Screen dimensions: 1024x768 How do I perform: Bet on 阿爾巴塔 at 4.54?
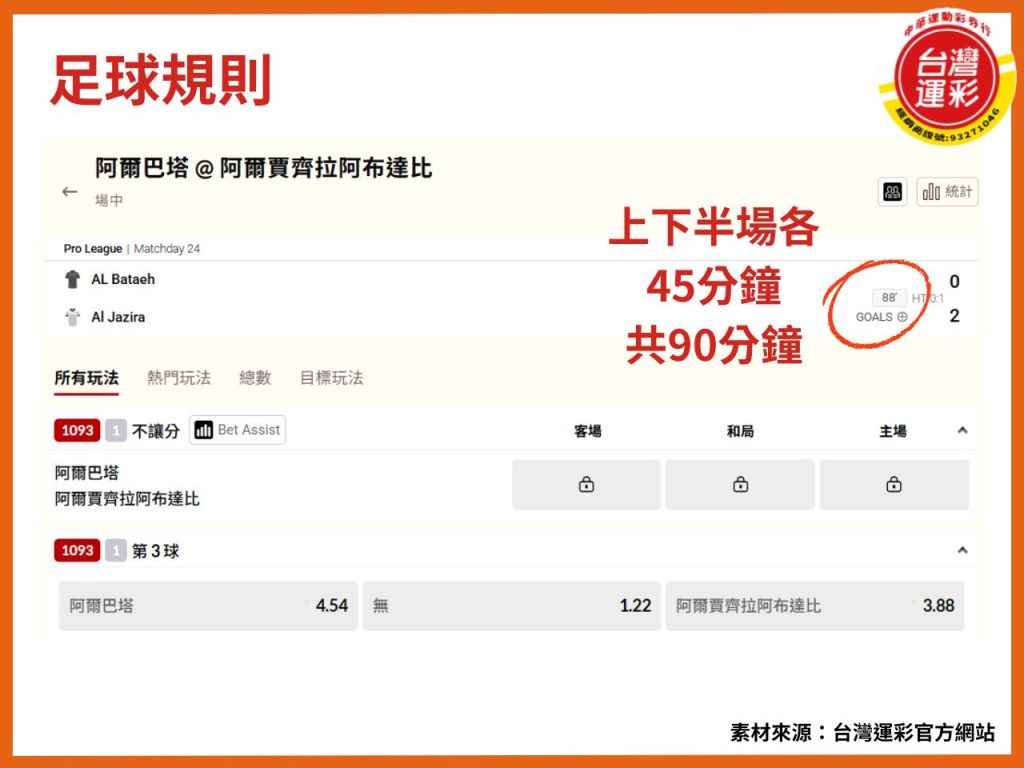point(208,606)
